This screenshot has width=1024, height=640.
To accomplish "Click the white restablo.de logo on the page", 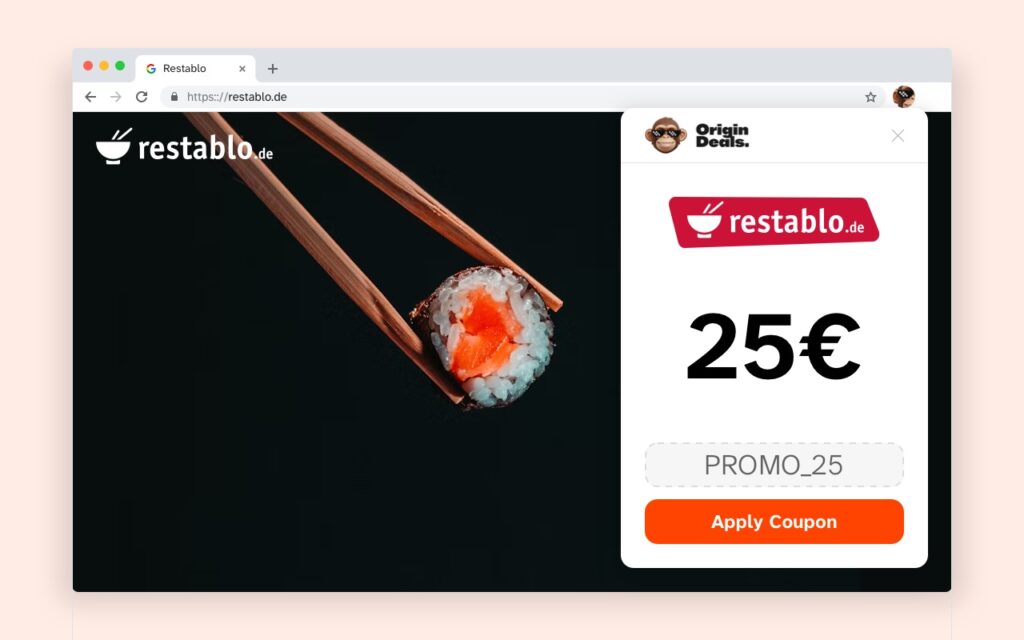I will 184,146.
